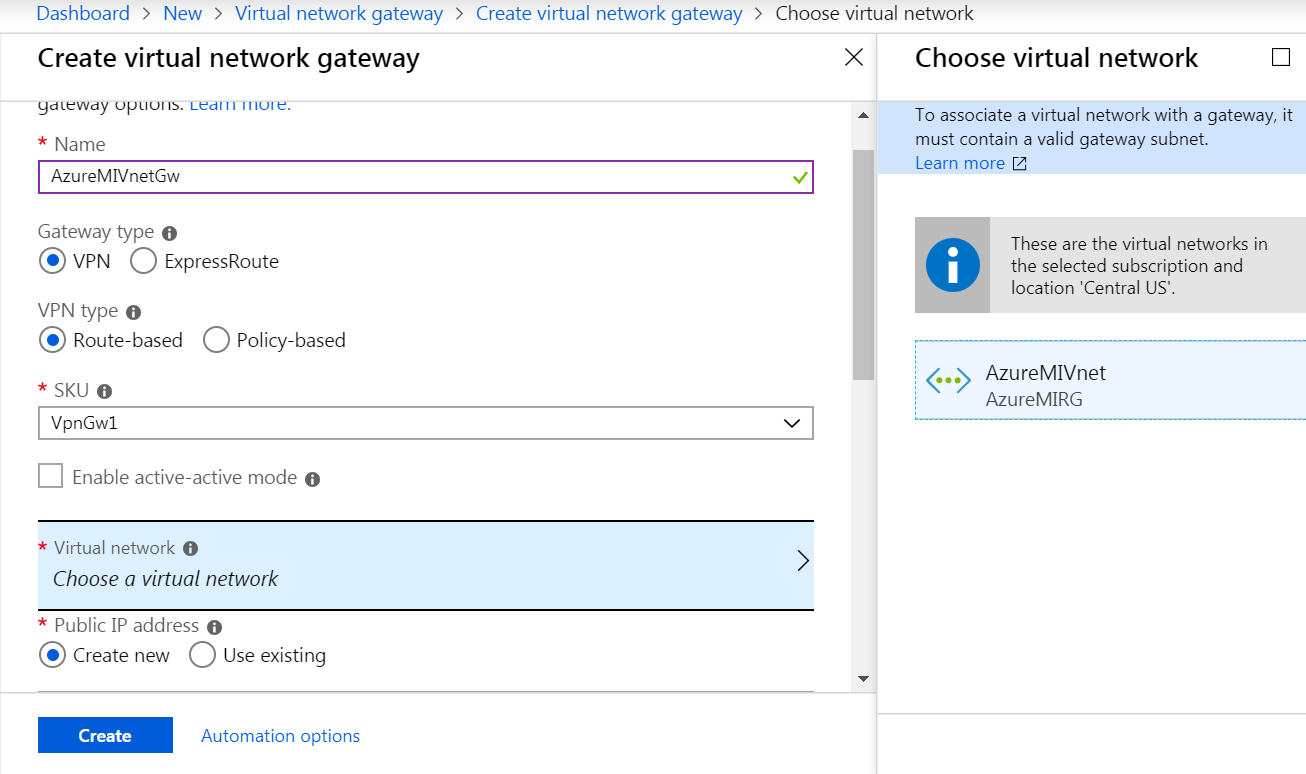
Task: Select the ExpressRoute gateway type radio
Action: pyautogui.click(x=143, y=261)
